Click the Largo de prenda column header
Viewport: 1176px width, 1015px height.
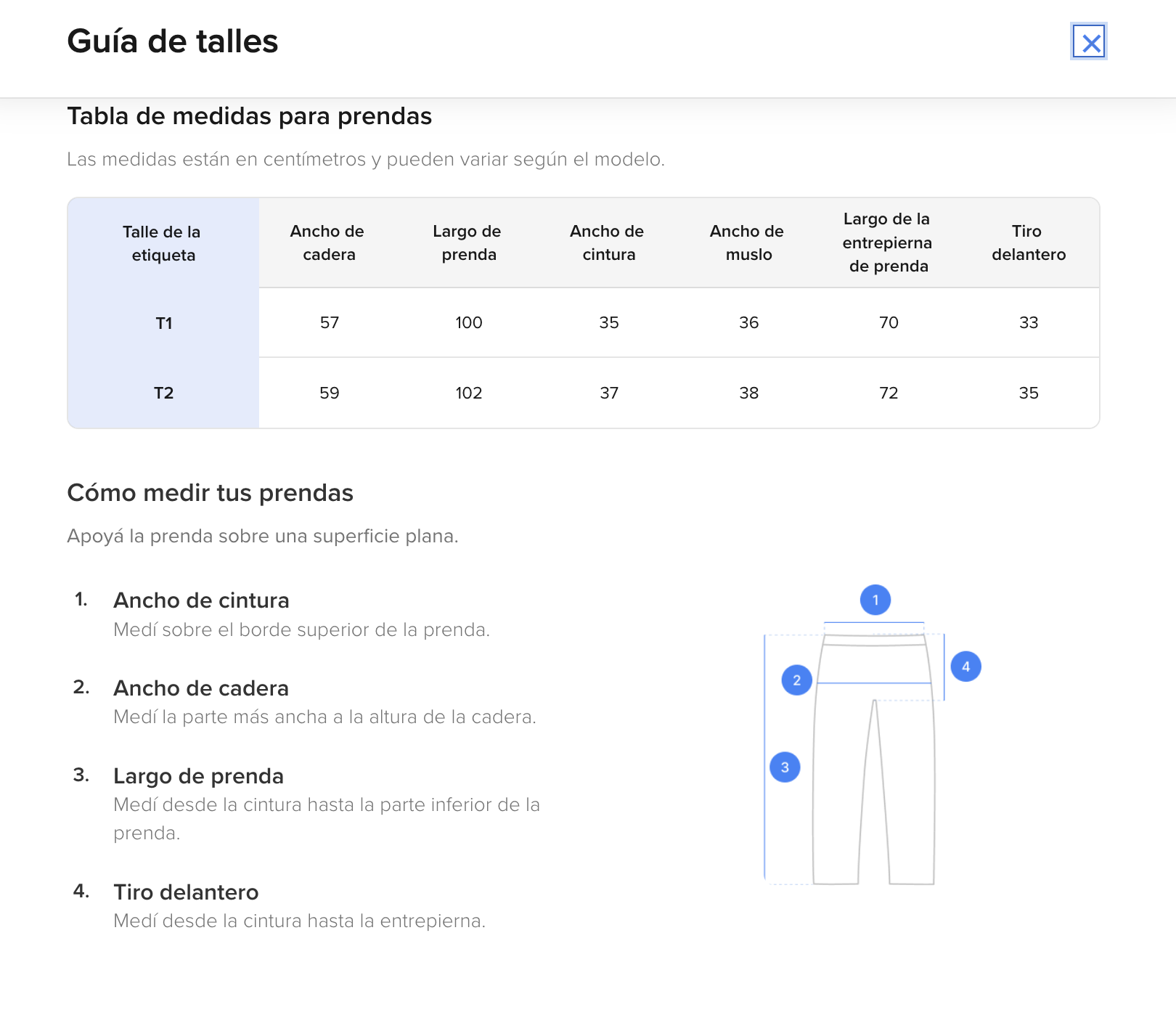468,243
